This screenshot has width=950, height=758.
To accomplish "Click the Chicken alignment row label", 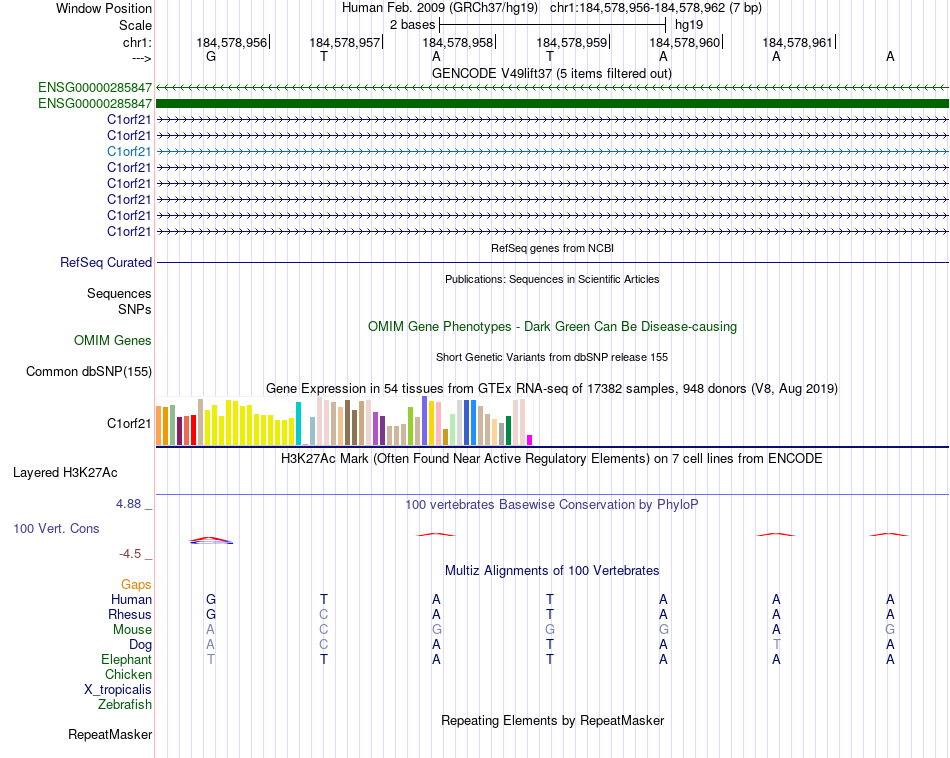I will (x=128, y=675).
